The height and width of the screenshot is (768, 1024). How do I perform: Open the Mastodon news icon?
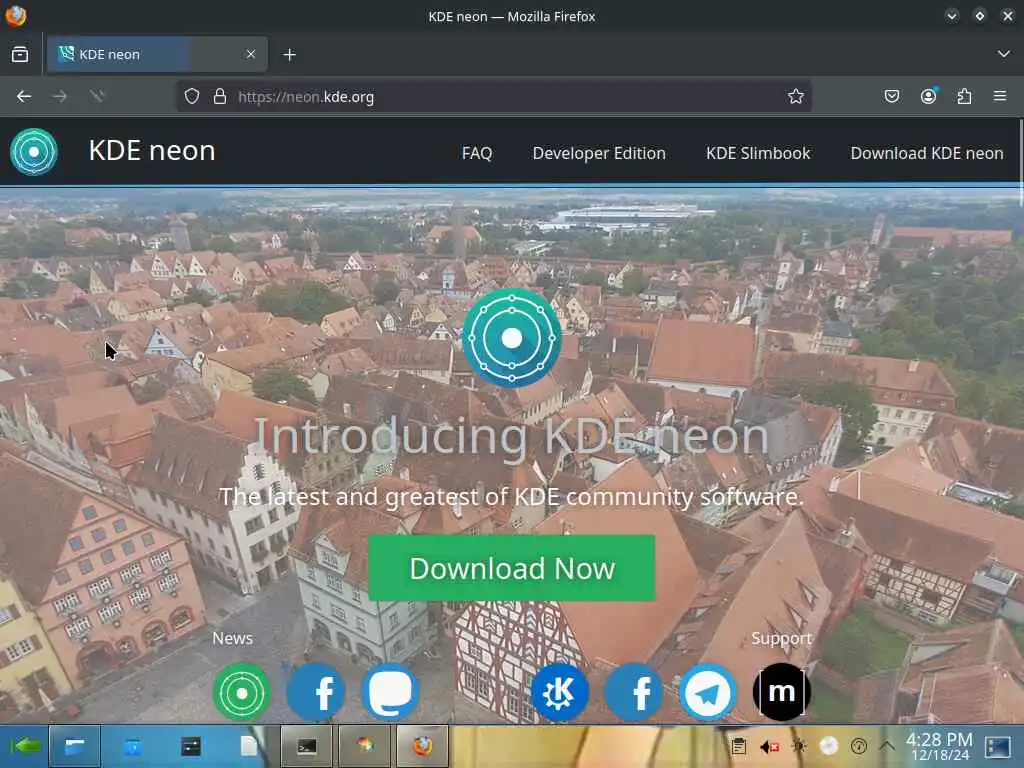[391, 692]
